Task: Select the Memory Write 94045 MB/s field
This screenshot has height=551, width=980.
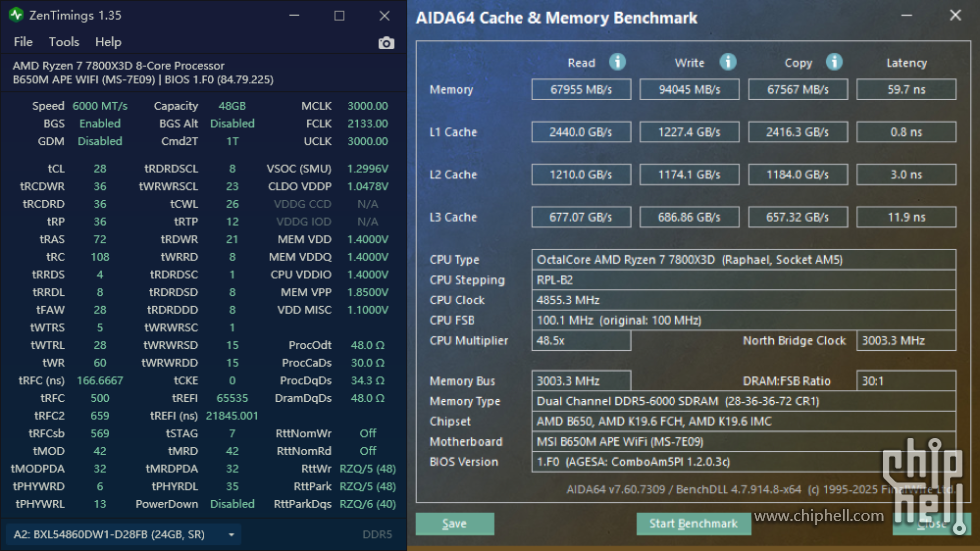Action: [x=689, y=89]
